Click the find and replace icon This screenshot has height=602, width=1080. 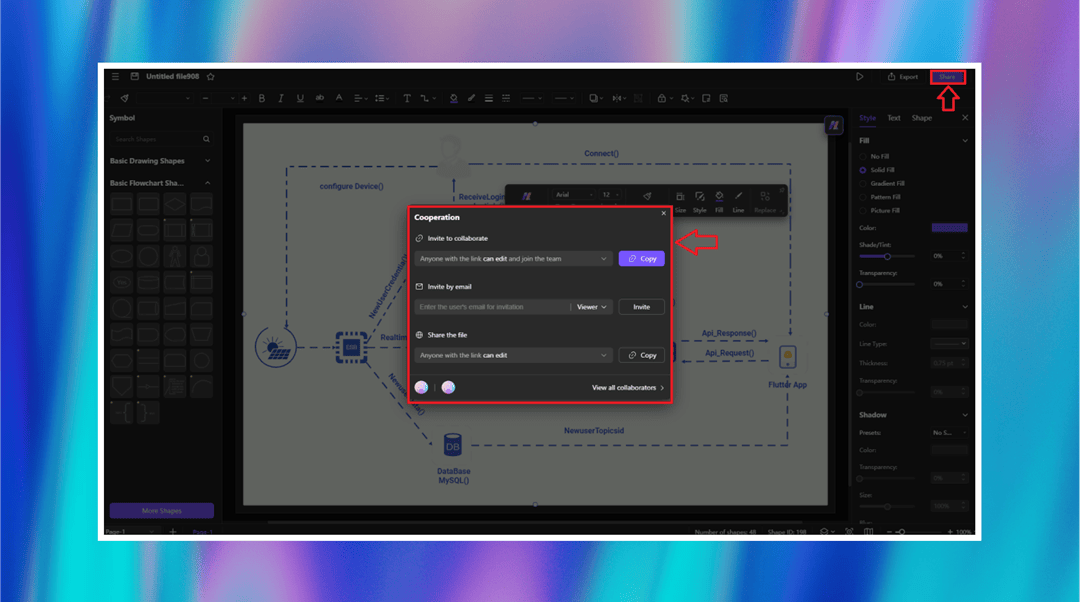click(x=724, y=98)
